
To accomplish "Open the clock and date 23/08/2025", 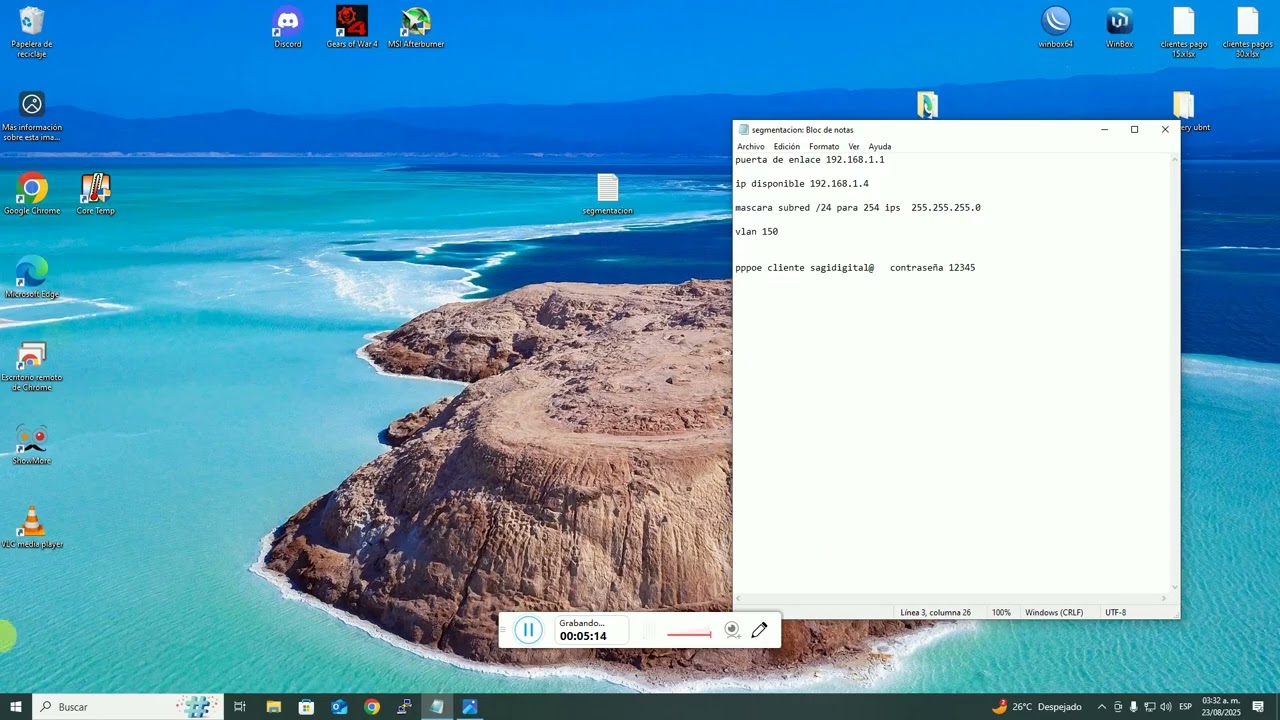I will pyautogui.click(x=1221, y=707).
